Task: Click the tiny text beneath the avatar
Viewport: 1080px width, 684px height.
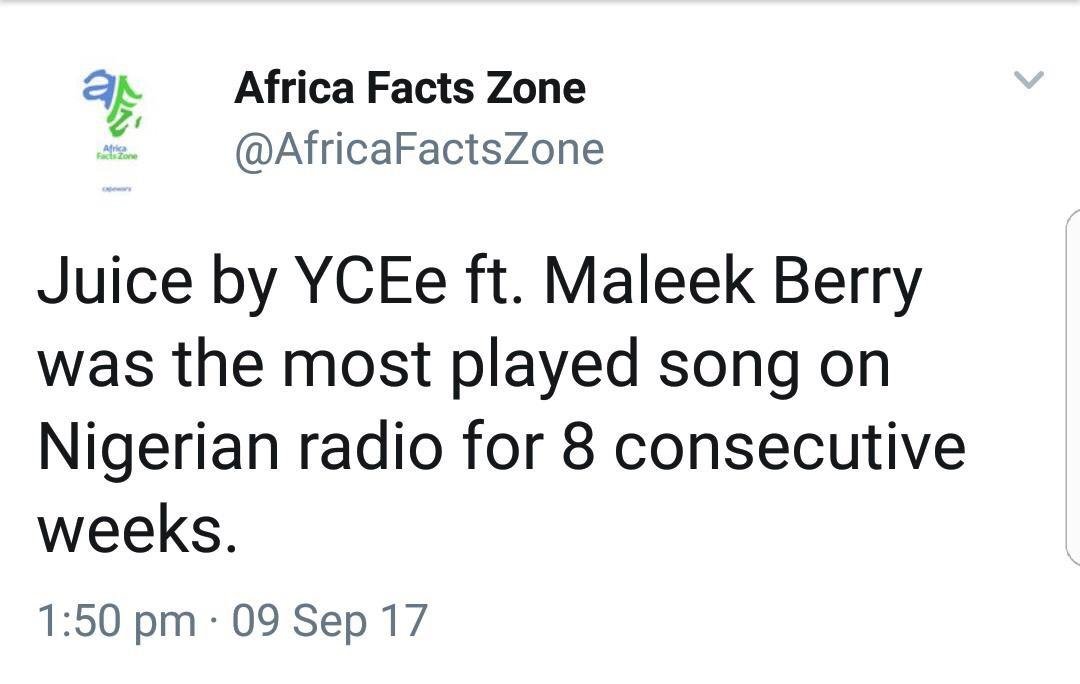Action: 116,187
